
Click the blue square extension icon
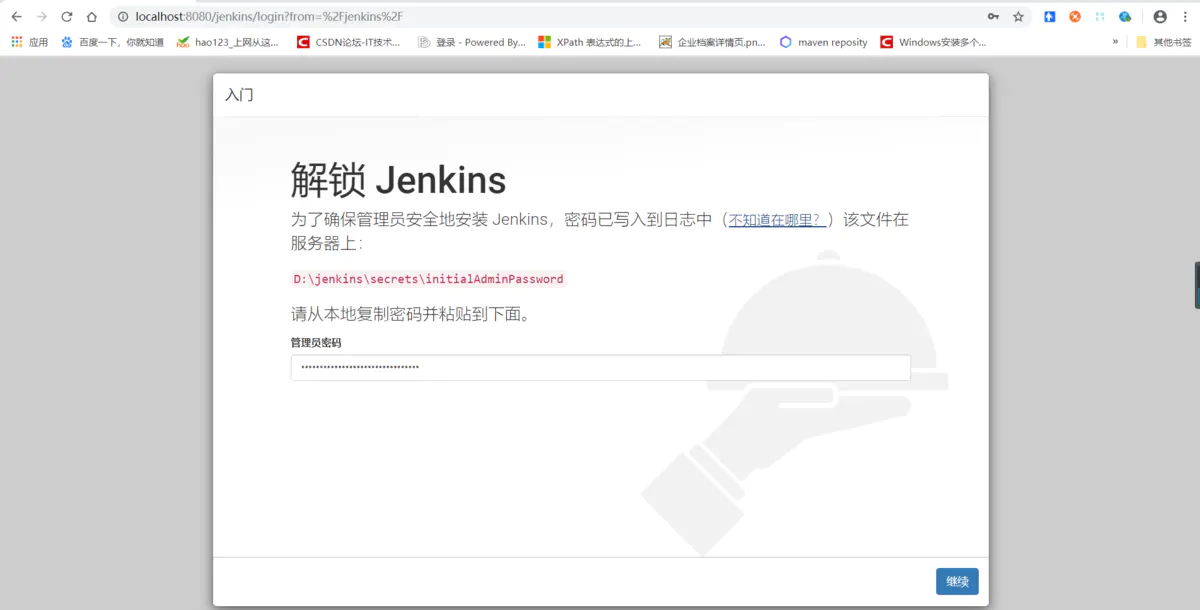(x=1050, y=17)
